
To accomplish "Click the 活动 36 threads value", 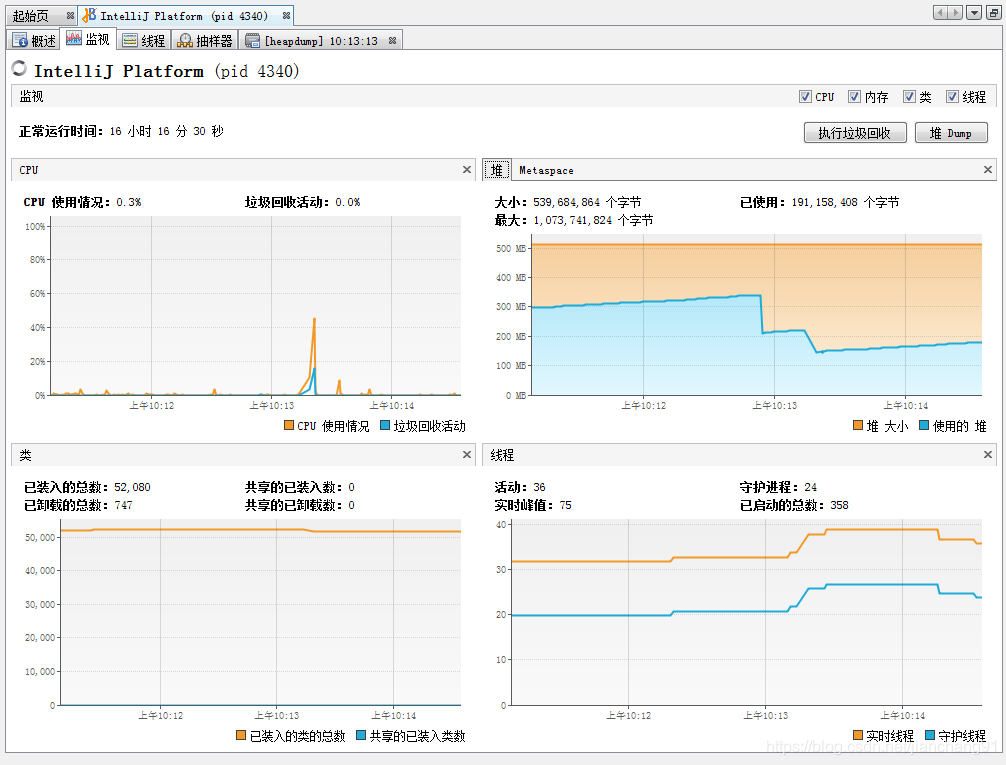I will click(x=539, y=487).
